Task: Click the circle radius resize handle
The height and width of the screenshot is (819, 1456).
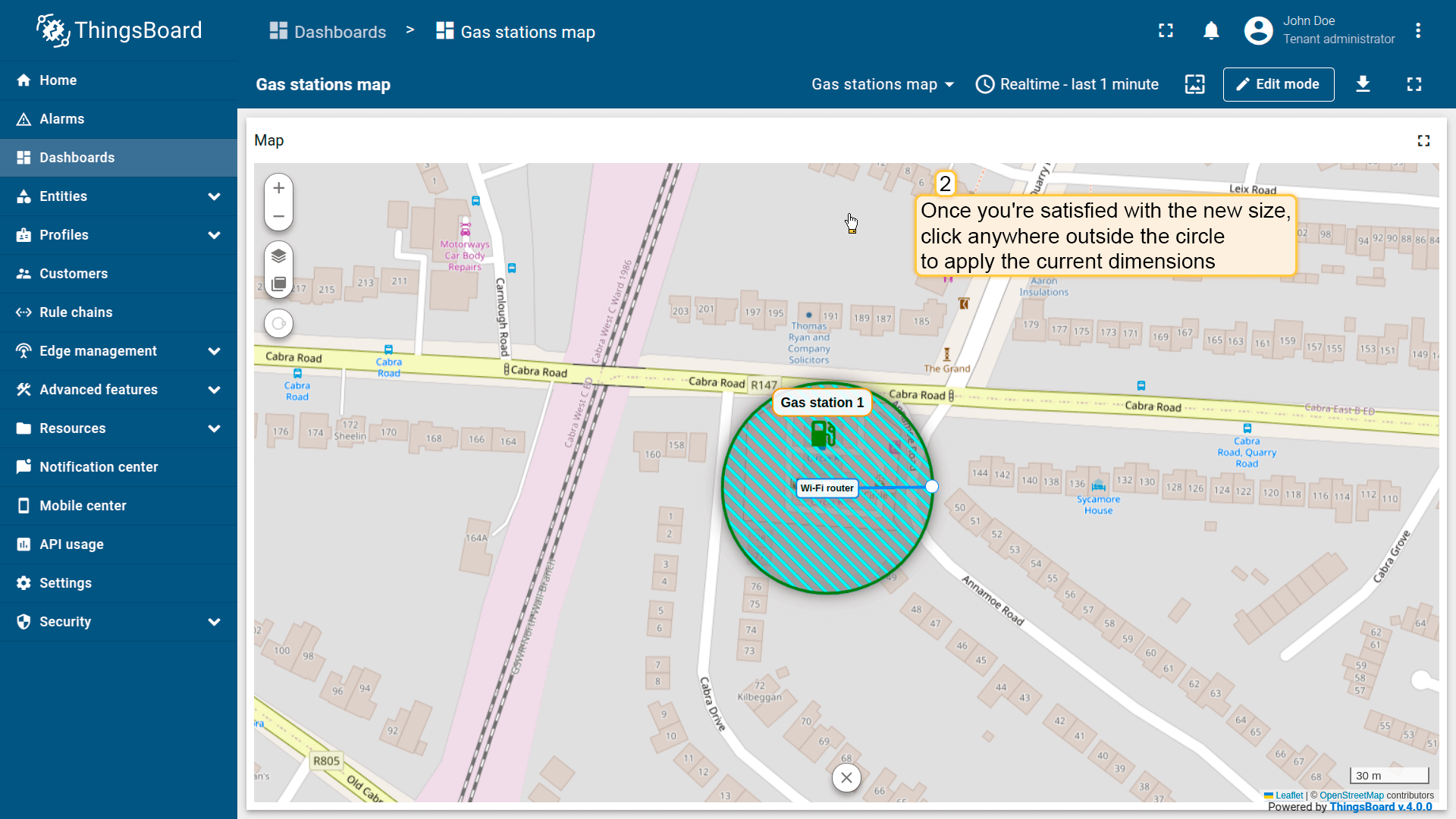Action: point(932,487)
